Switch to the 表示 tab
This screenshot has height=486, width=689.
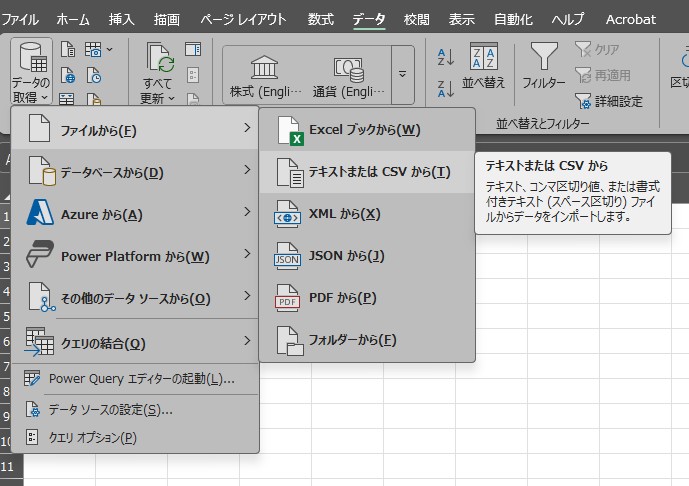[x=461, y=19]
